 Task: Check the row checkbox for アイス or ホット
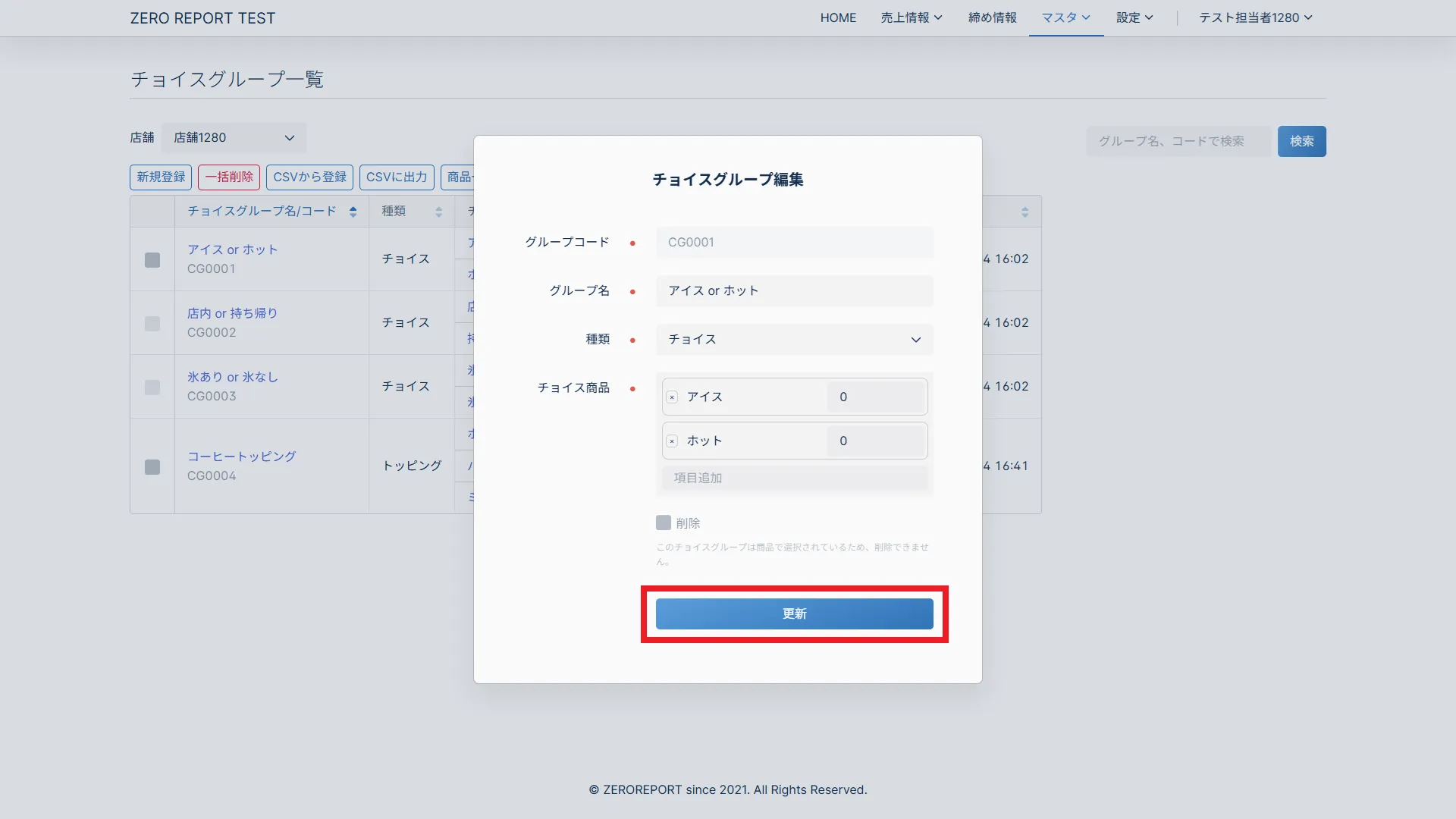(x=152, y=259)
